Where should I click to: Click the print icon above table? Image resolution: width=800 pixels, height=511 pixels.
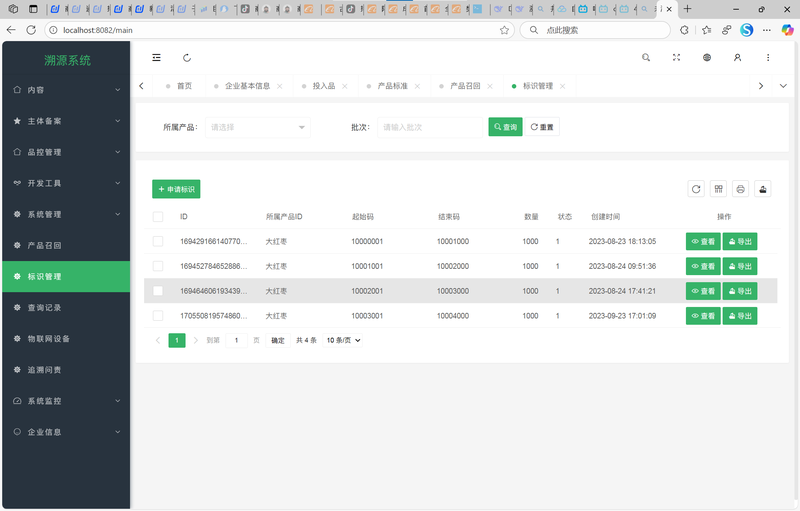tap(740, 189)
